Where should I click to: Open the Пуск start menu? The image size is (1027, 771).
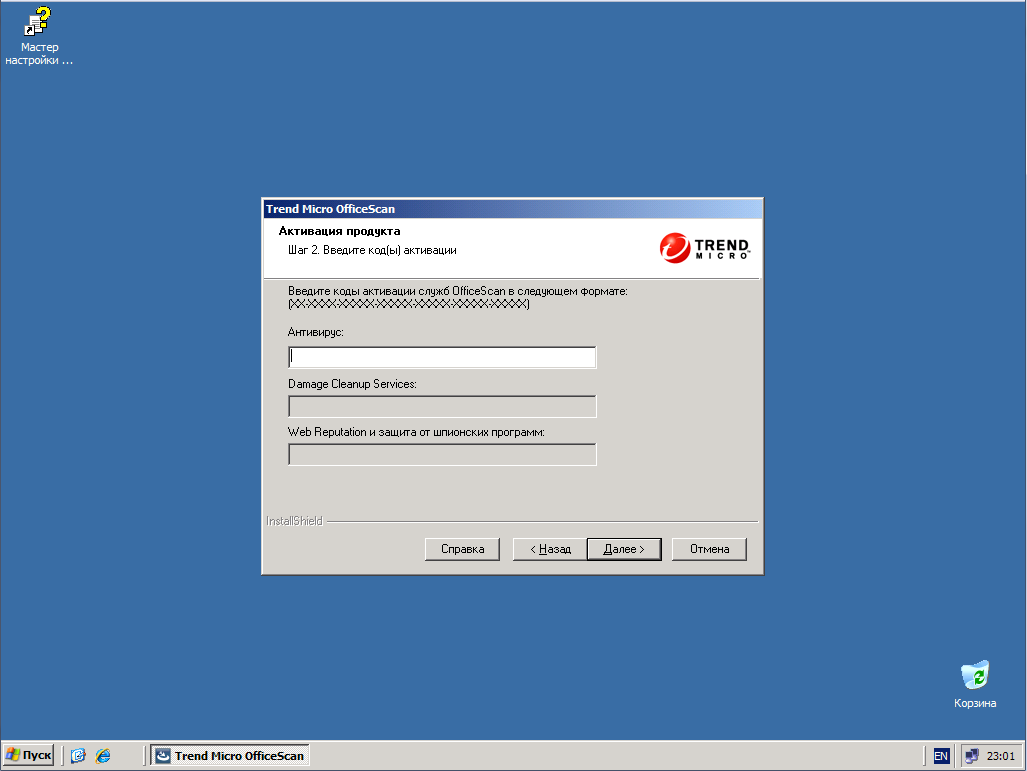coord(28,755)
